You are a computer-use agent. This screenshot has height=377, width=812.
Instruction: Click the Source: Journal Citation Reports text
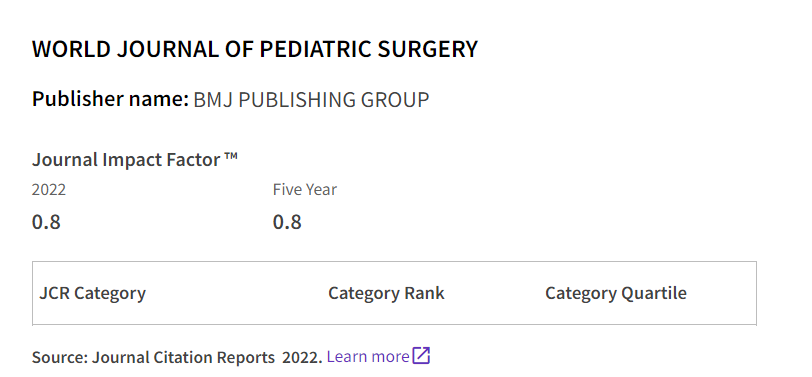pos(153,357)
